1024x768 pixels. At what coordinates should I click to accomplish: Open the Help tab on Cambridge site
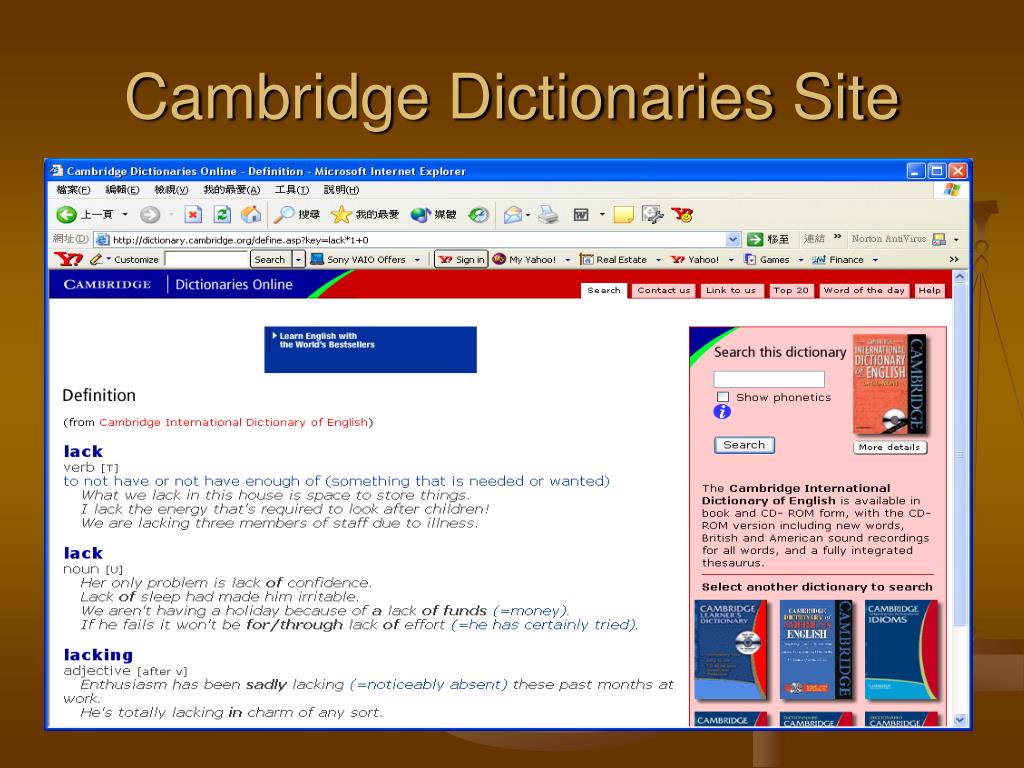(929, 291)
